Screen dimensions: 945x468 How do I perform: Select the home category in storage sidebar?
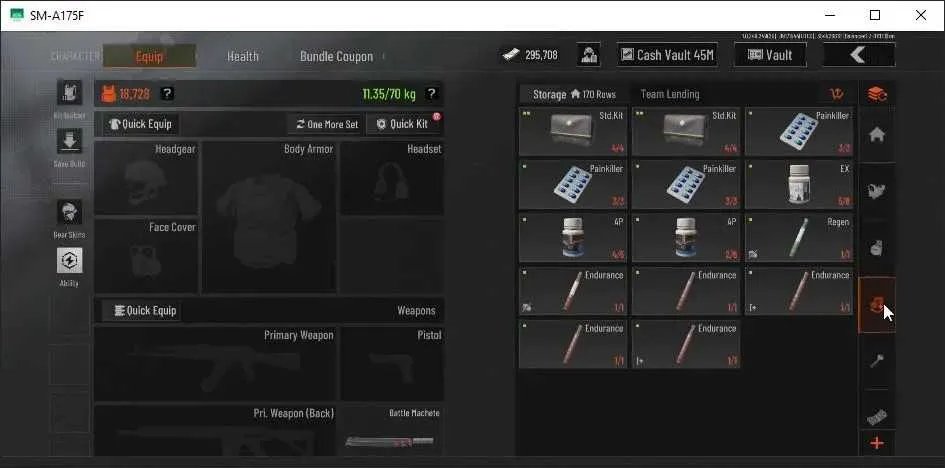point(877,135)
